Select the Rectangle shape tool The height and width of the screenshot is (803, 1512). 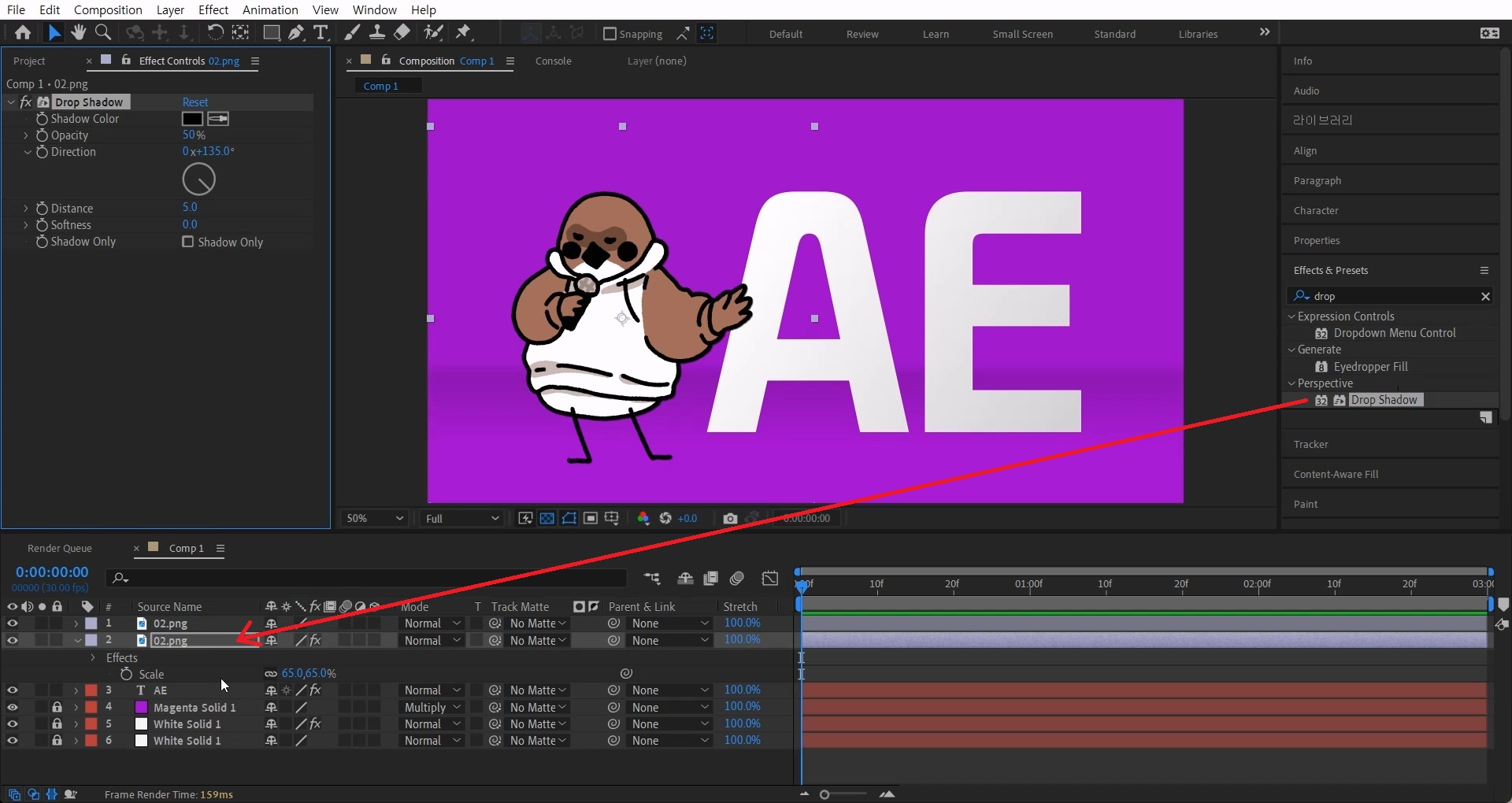[271, 32]
